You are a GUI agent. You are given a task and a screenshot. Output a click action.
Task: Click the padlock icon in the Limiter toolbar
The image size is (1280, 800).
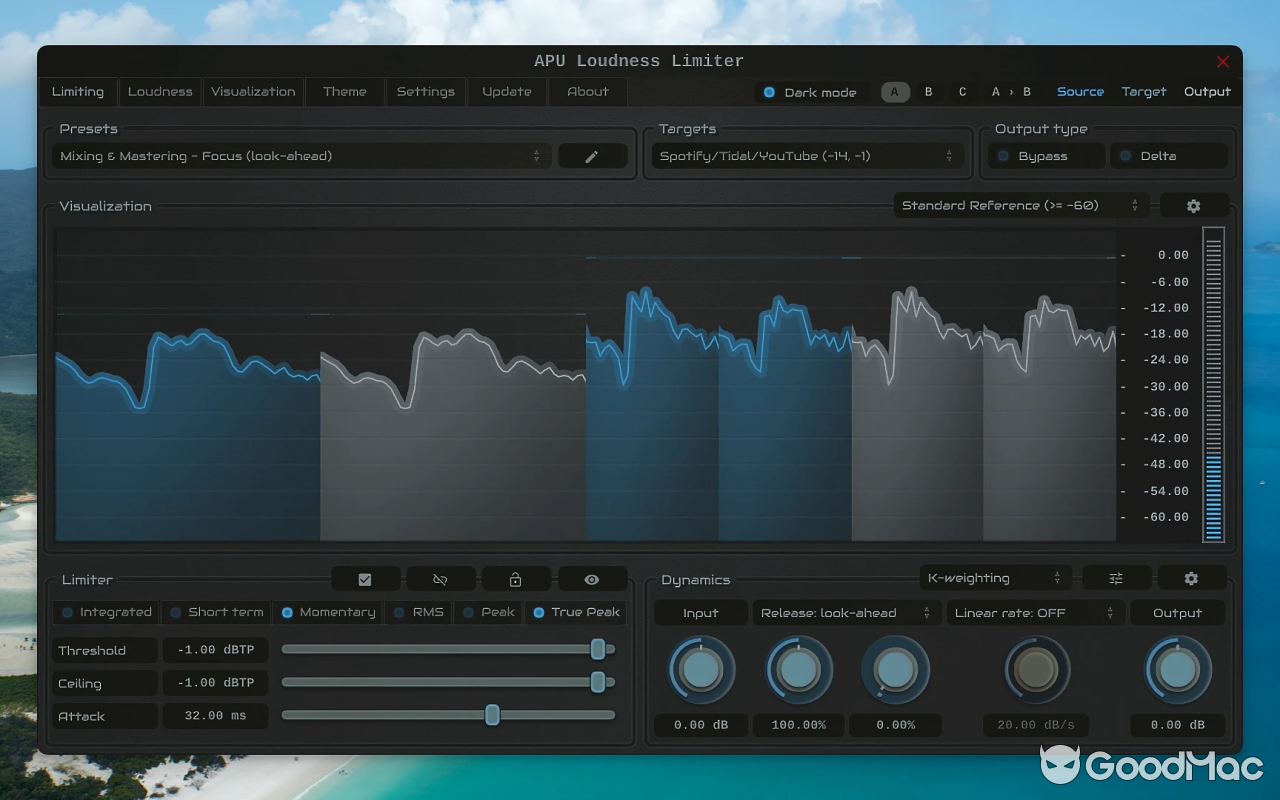pos(516,578)
